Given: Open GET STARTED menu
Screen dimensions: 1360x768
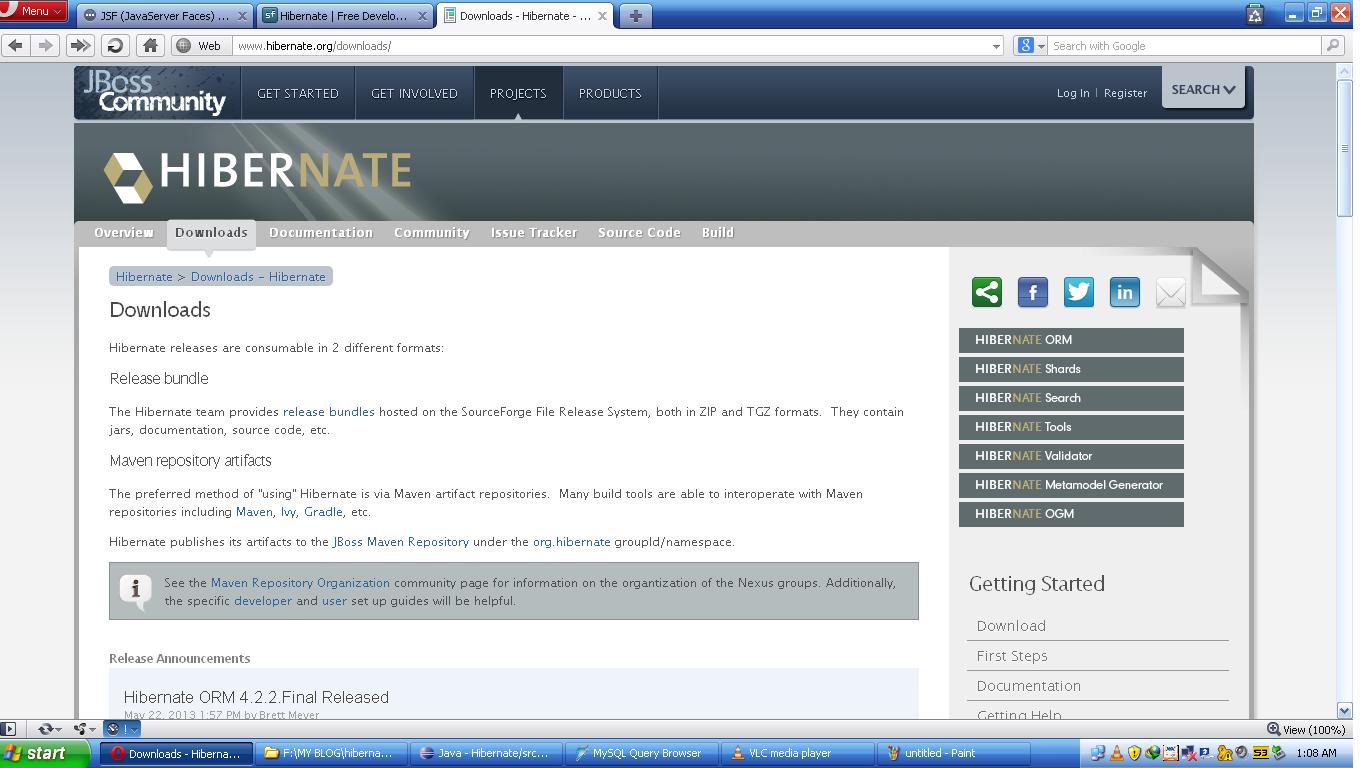Looking at the screenshot, I should [x=298, y=93].
